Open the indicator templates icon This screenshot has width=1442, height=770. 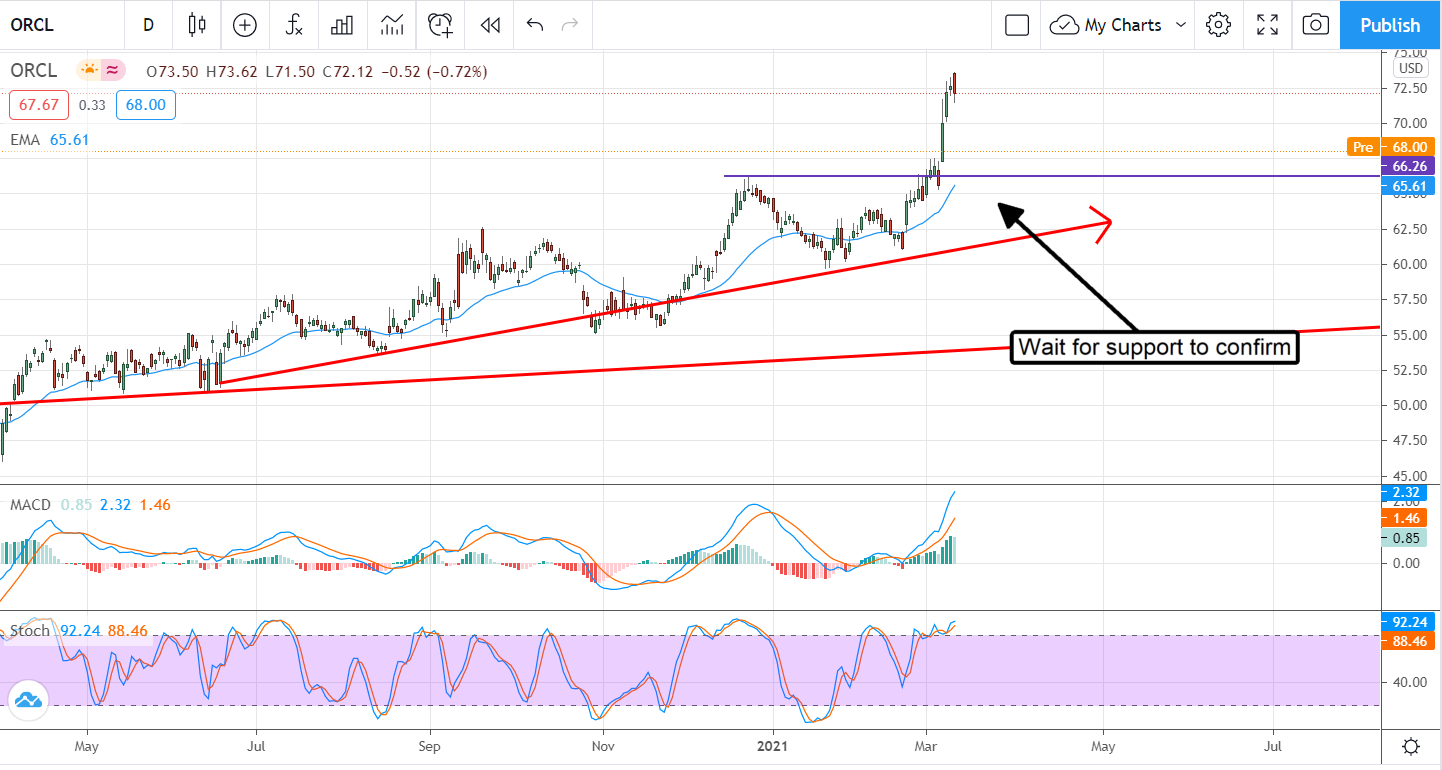pyautogui.click(x=392, y=25)
